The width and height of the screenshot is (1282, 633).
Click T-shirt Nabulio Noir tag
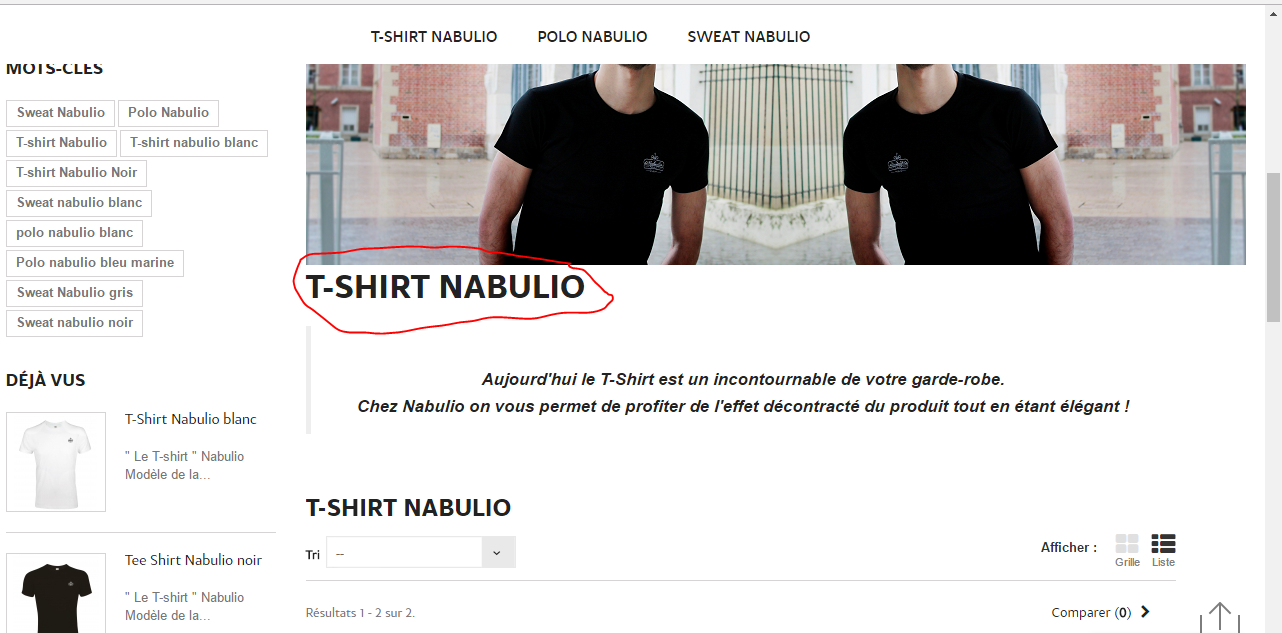click(77, 173)
